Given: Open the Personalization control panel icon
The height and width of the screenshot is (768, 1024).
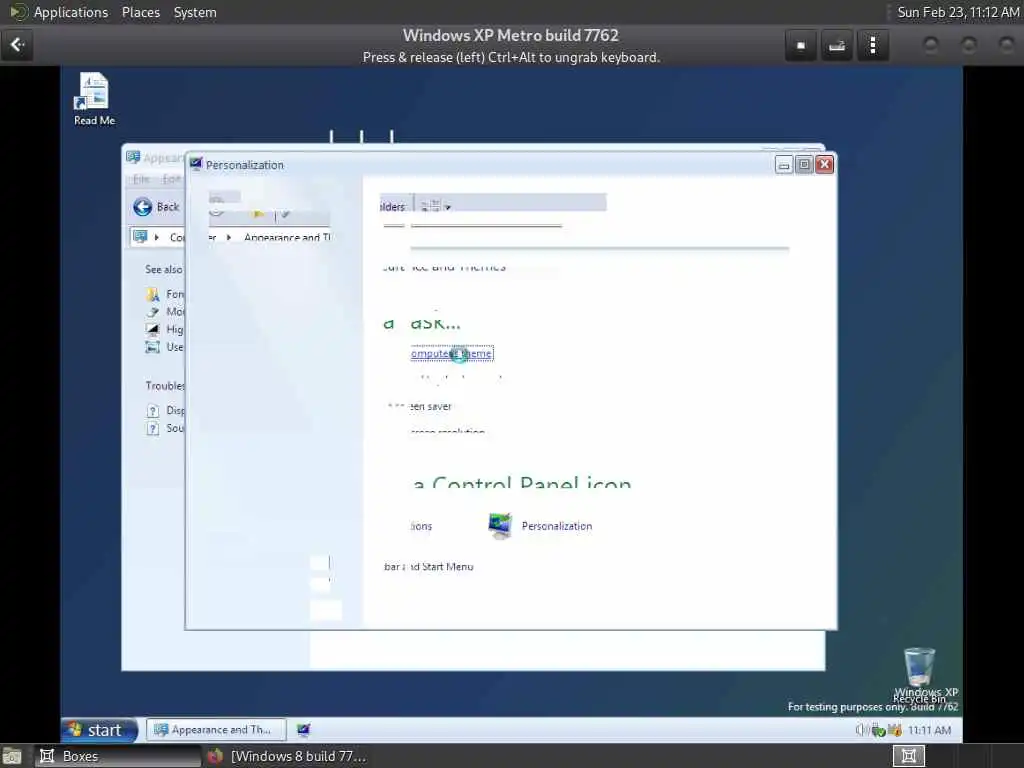Looking at the screenshot, I should [500, 526].
